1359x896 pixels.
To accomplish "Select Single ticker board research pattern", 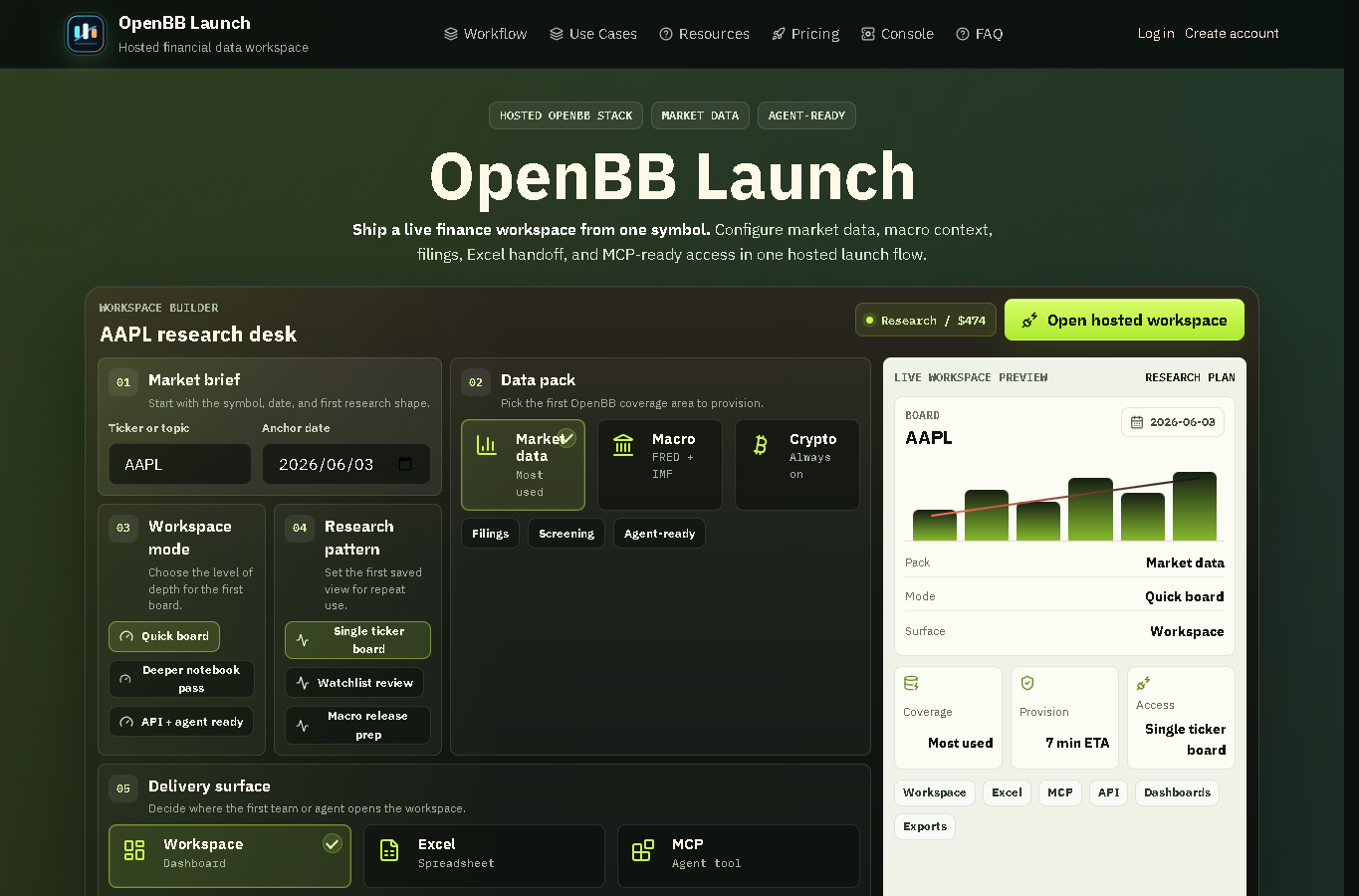I will [x=357, y=640].
